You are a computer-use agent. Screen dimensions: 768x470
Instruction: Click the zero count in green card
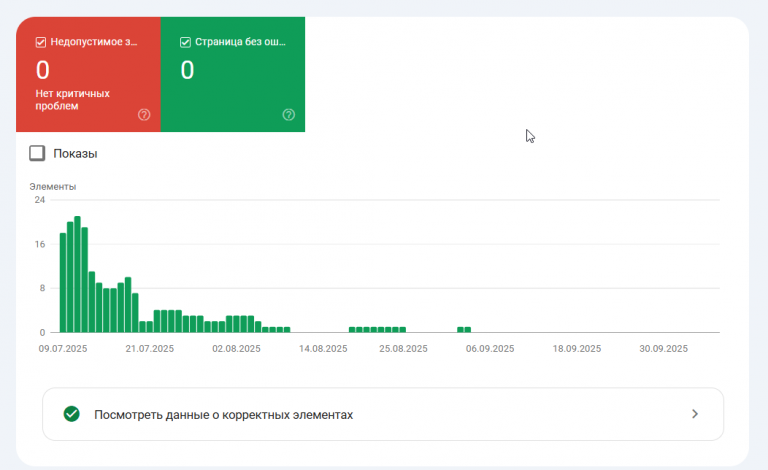187,70
